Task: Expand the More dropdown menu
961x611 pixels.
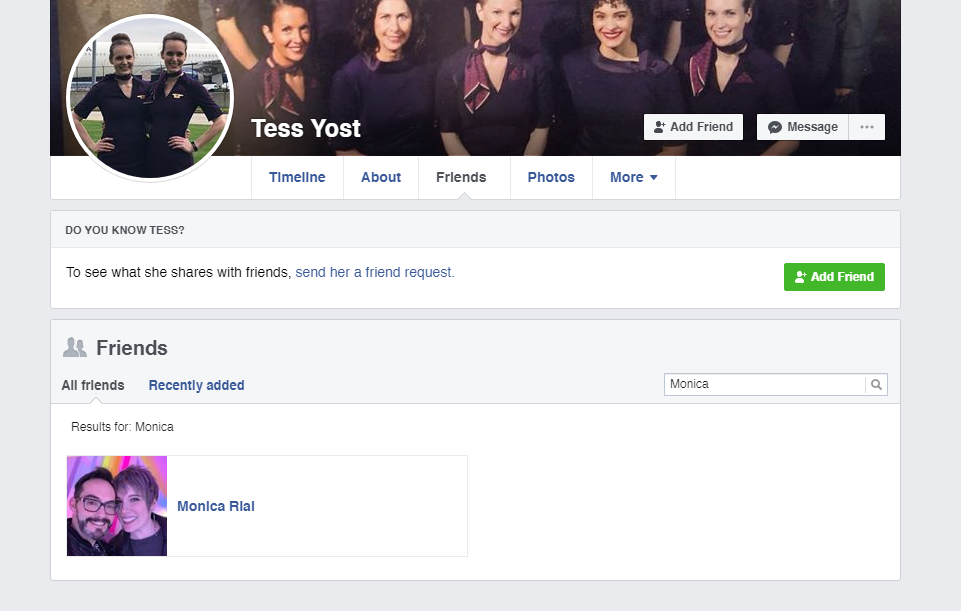Action: (634, 177)
